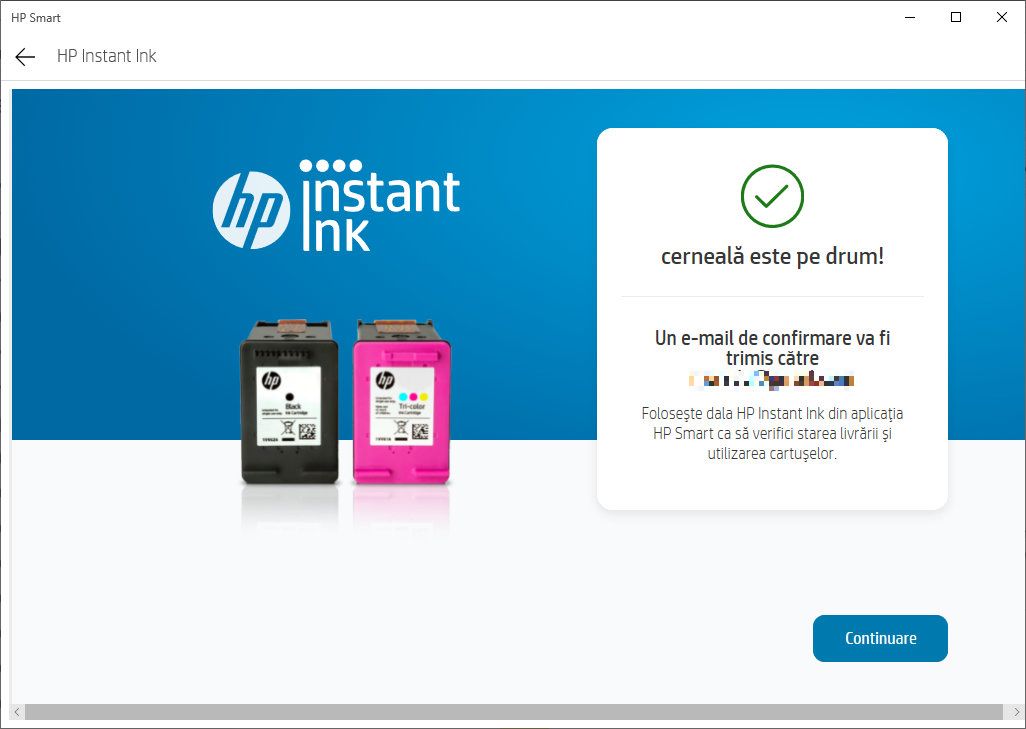Maximize the HP Smart window
Image resolution: width=1026 pixels, height=729 pixels.
(956, 18)
